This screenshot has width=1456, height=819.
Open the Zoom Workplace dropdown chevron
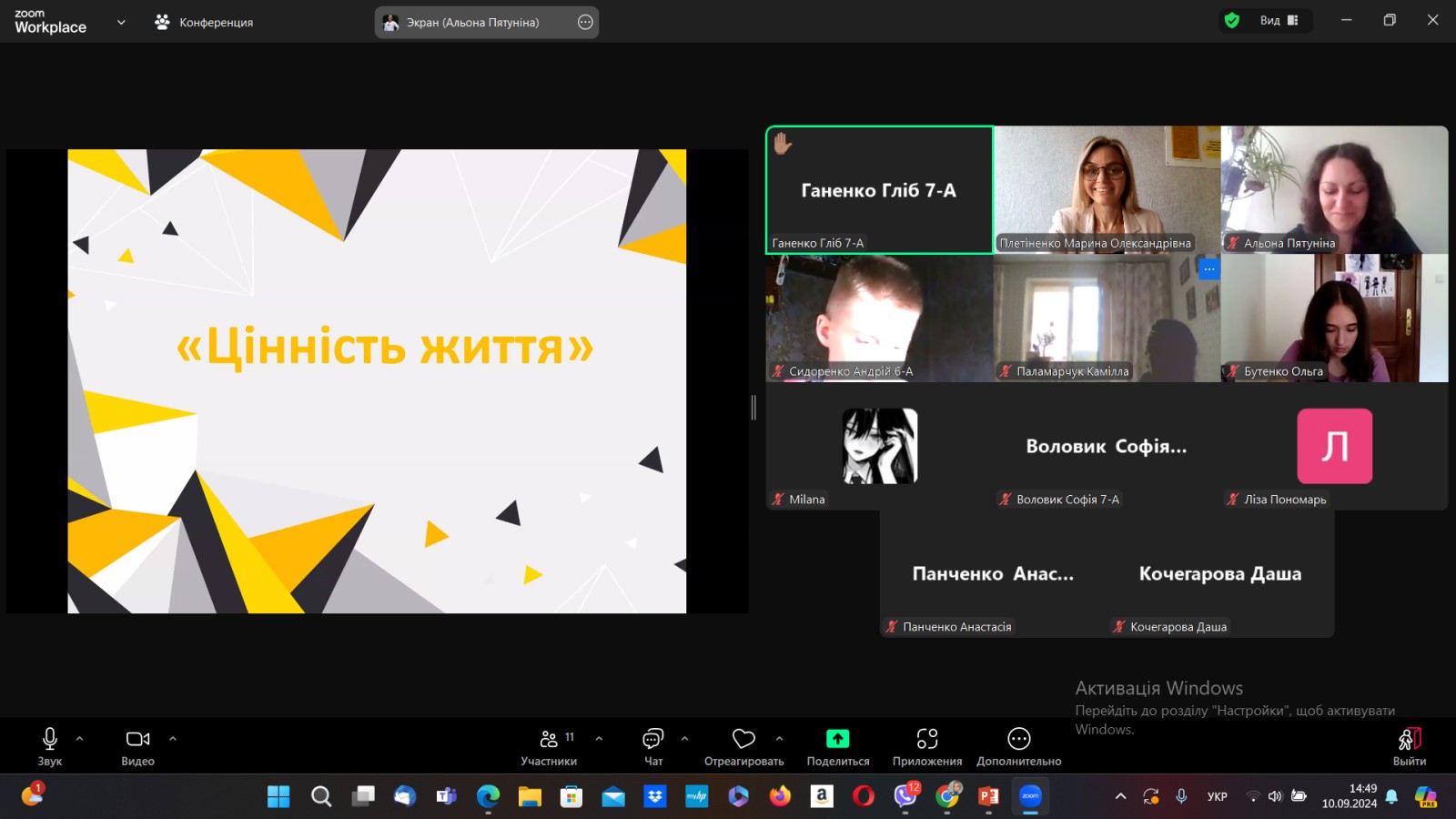tap(121, 22)
